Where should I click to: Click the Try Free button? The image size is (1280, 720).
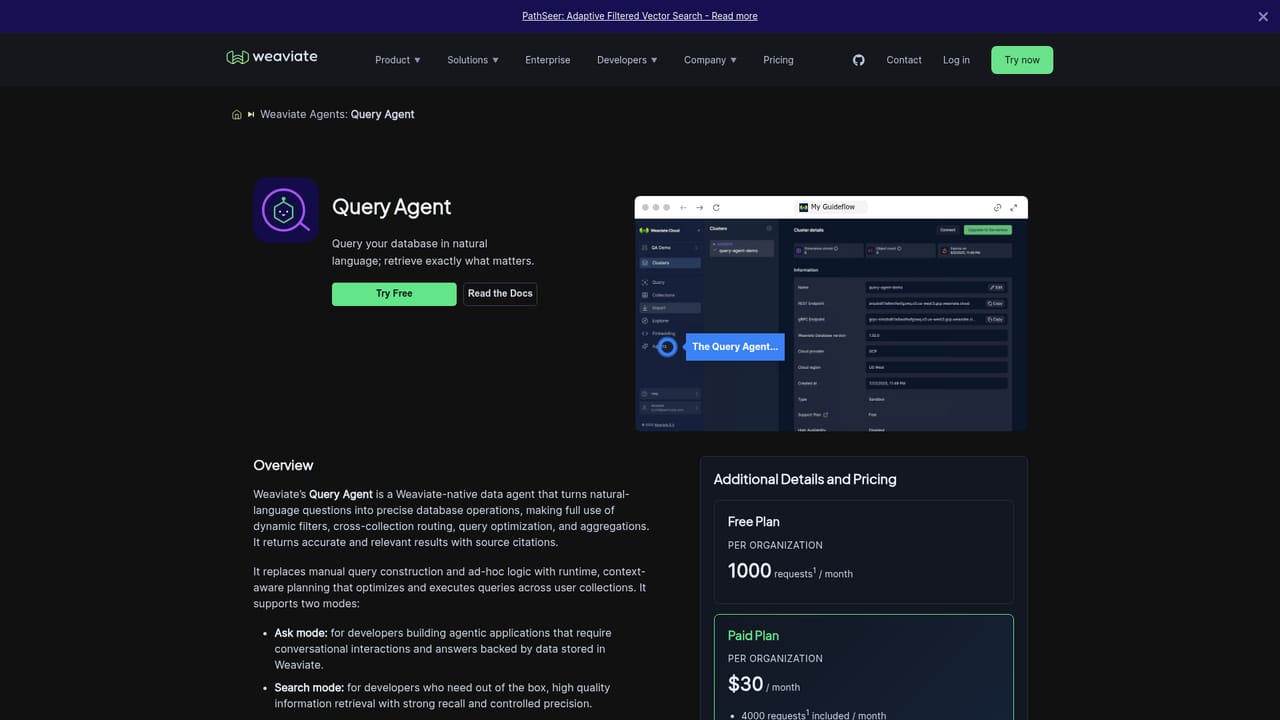394,293
